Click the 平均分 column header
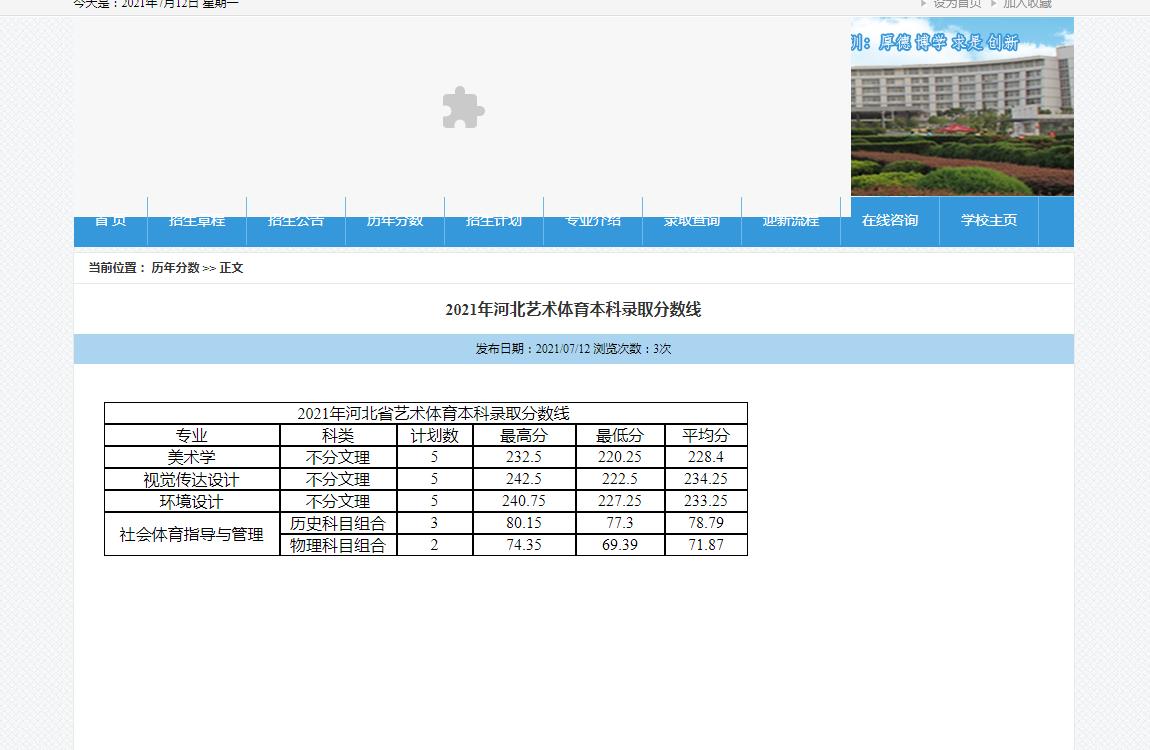The image size is (1150, 750). [706, 435]
